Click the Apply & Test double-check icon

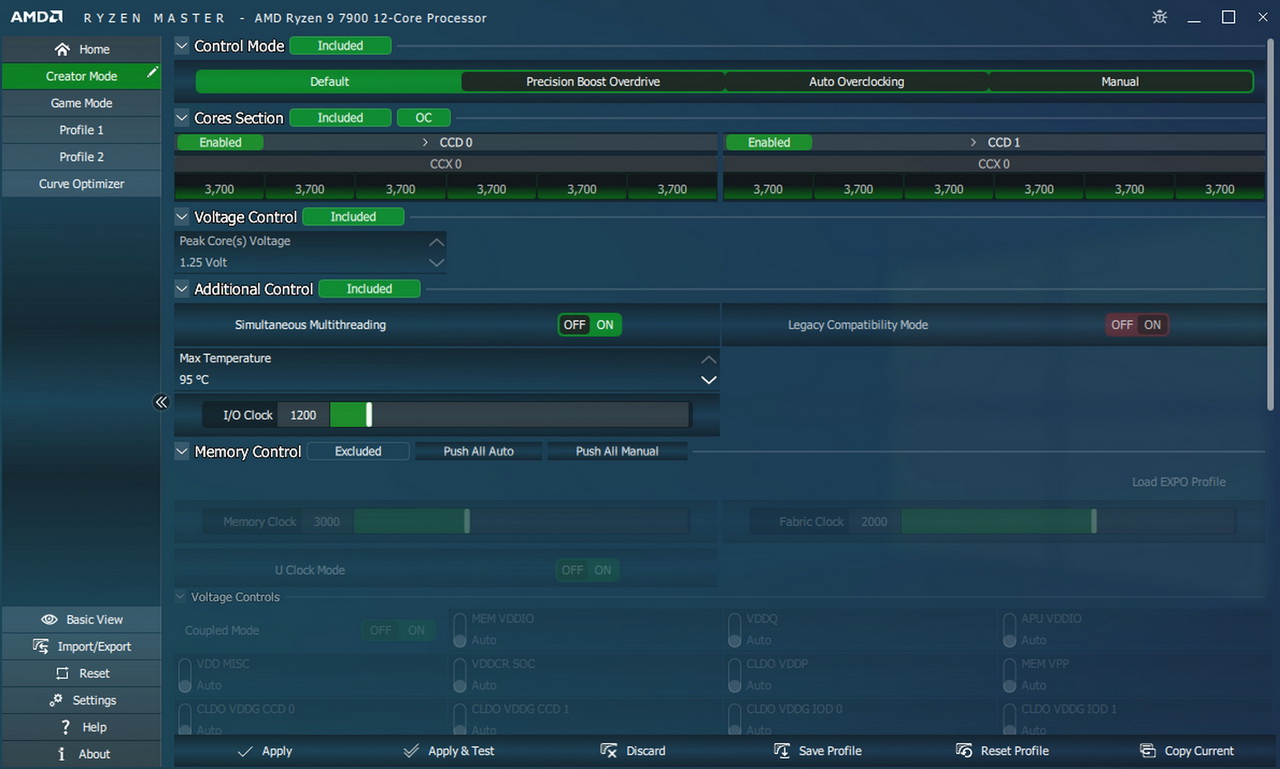tap(411, 751)
